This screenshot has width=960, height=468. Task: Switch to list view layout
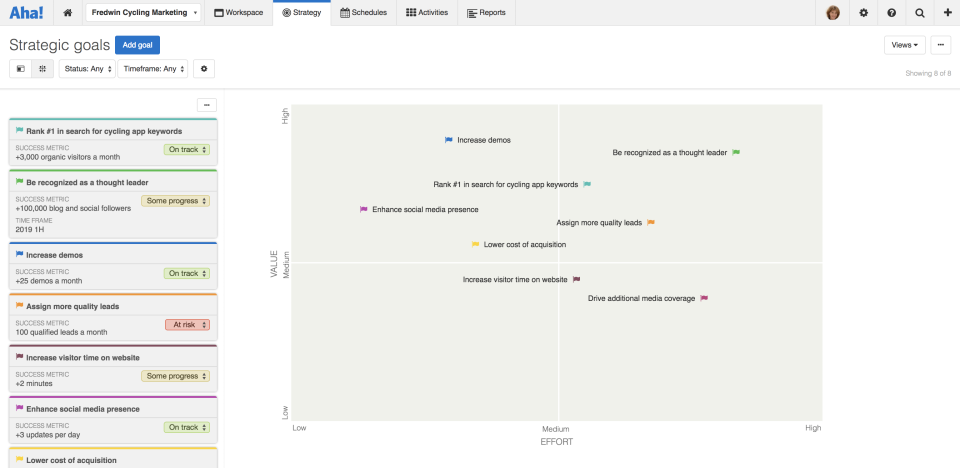tap(20, 69)
